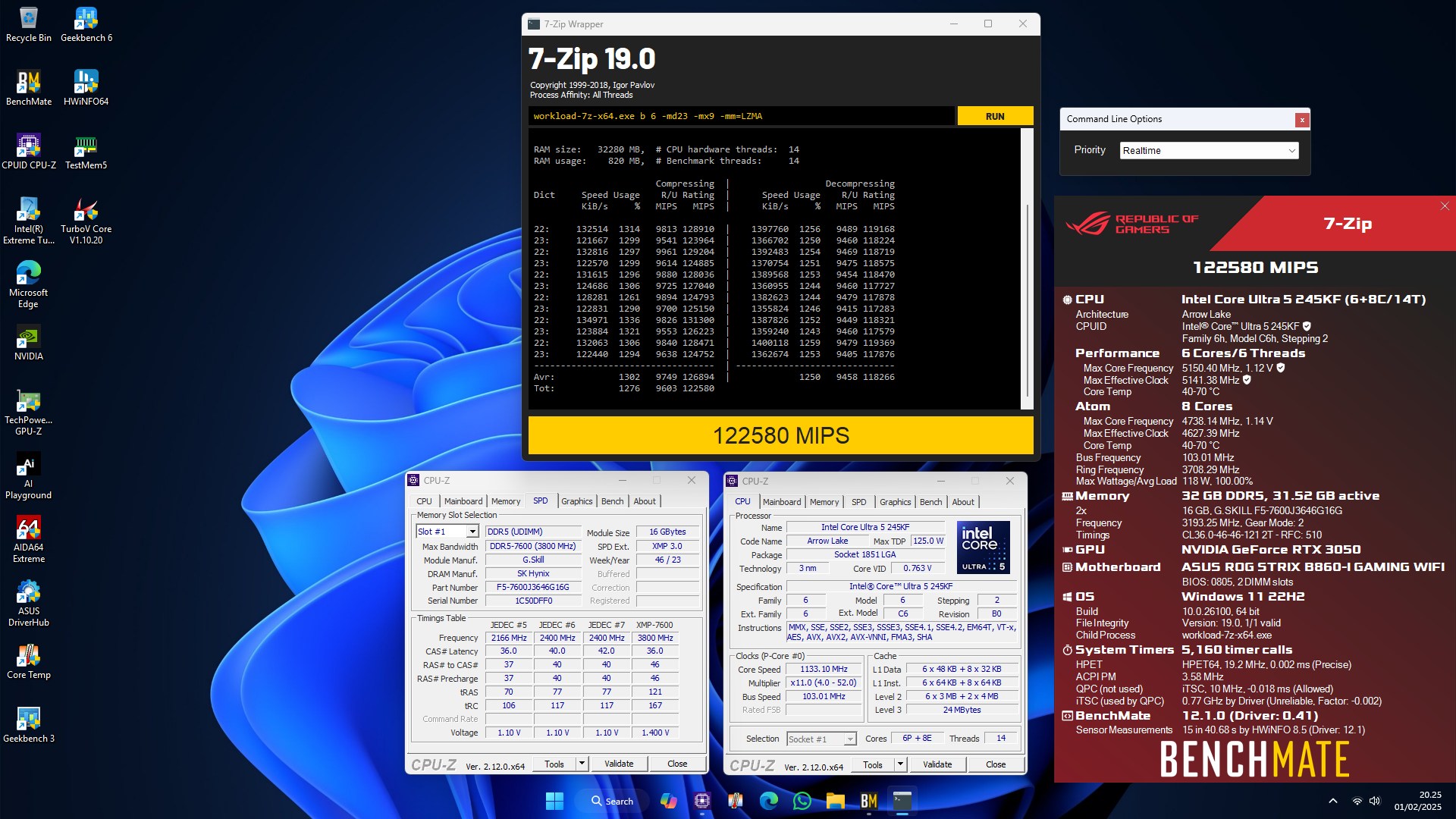The height and width of the screenshot is (819, 1456).
Task: Open Slot #1 dropdown in SPD window
Action: coord(447,532)
